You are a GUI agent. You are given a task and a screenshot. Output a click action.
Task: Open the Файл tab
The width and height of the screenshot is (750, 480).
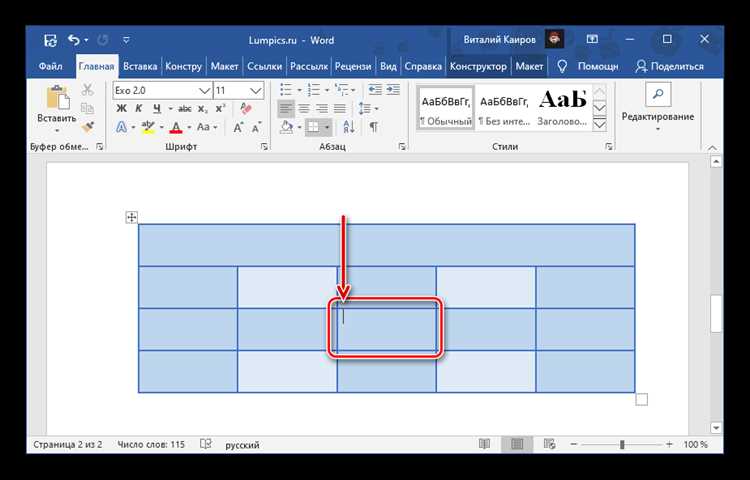pyautogui.click(x=51, y=66)
